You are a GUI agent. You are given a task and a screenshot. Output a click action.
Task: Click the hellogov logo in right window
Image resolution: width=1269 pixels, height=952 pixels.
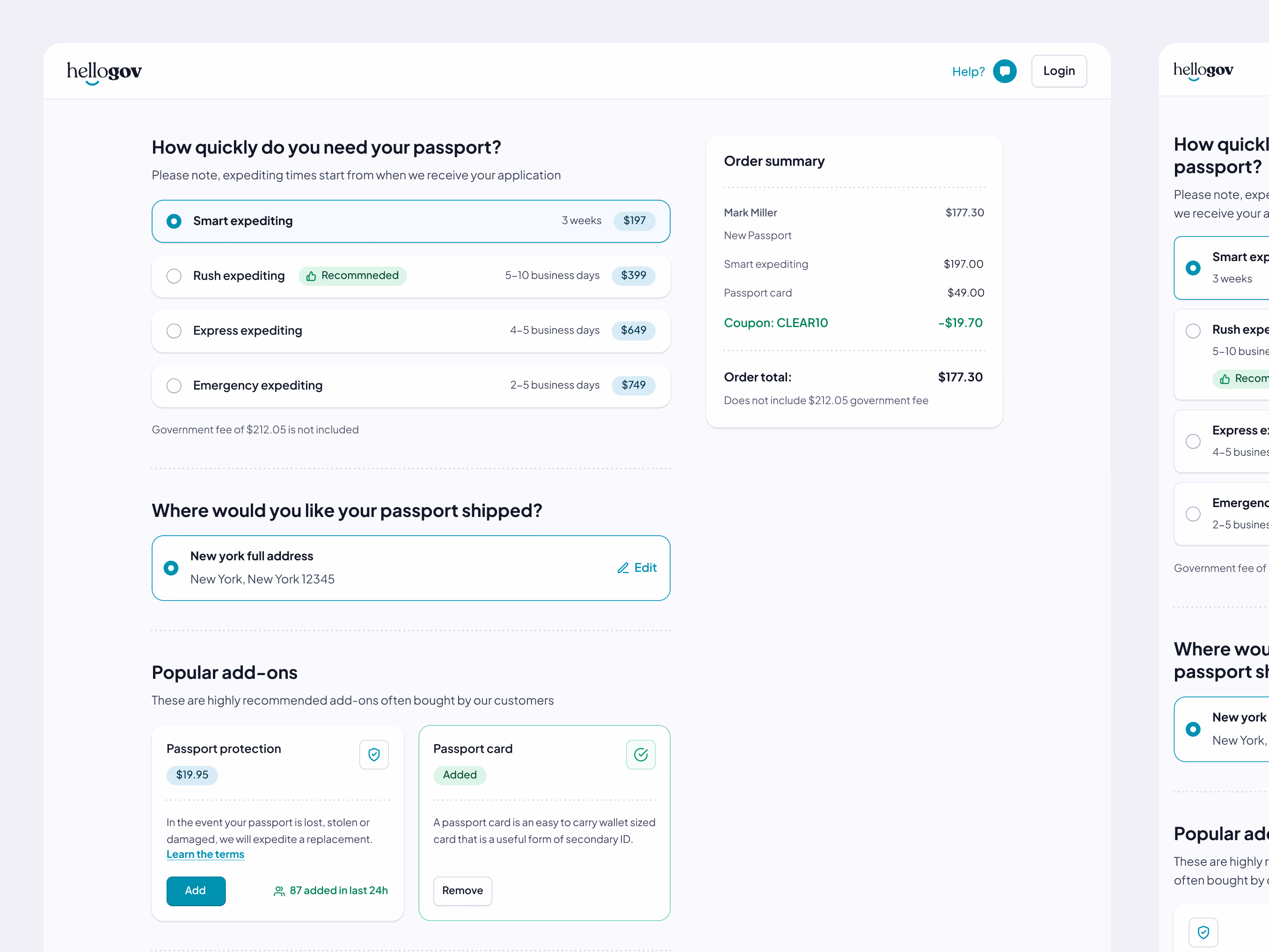[x=1203, y=71]
